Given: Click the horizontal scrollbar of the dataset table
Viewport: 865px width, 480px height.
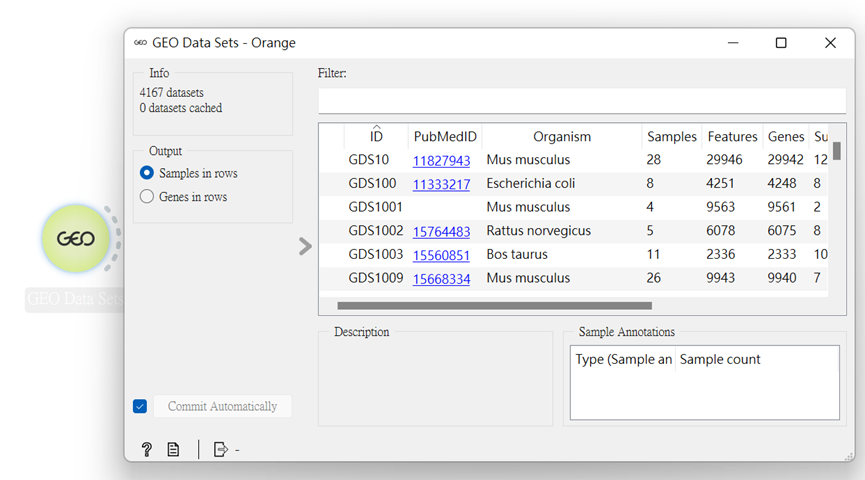Looking at the screenshot, I should pos(494,306).
